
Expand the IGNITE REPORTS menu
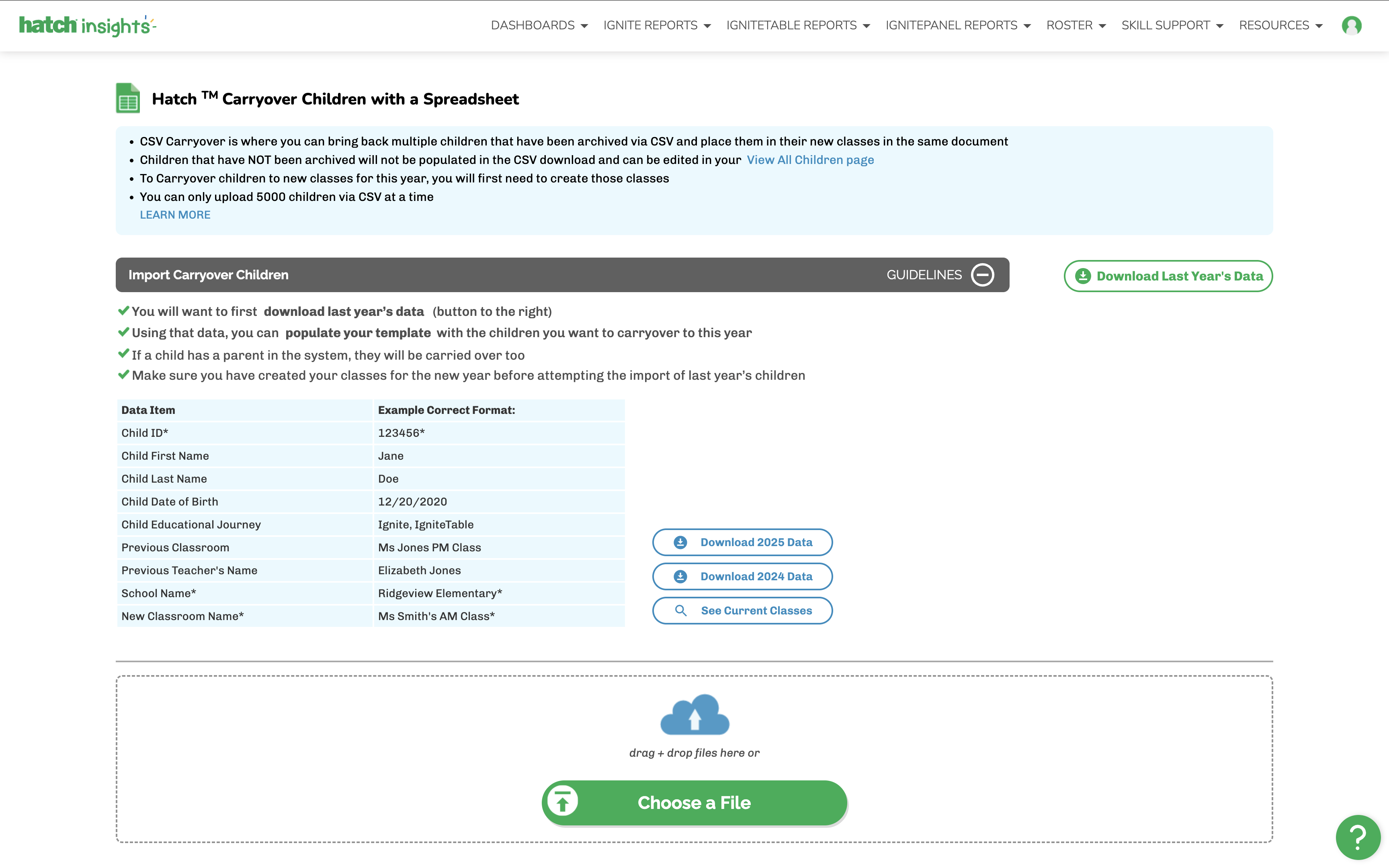tap(657, 25)
